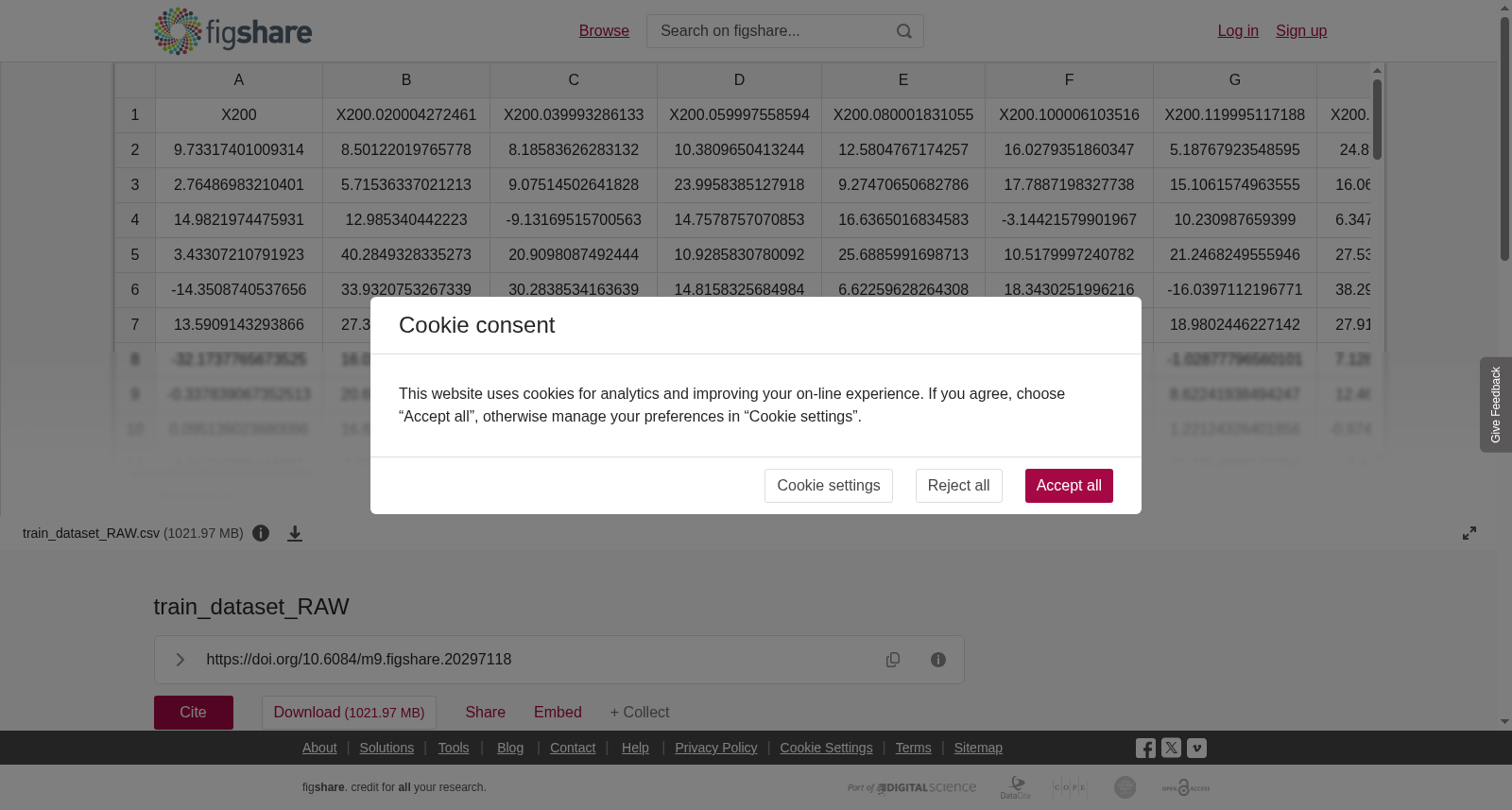Open the About footer link

point(319,748)
